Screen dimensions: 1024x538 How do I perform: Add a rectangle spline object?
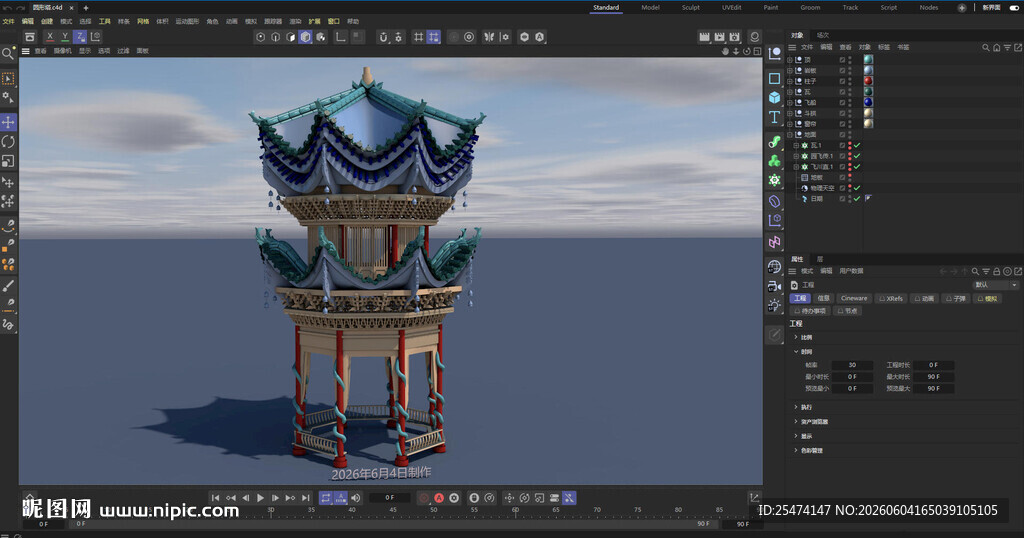tap(775, 78)
